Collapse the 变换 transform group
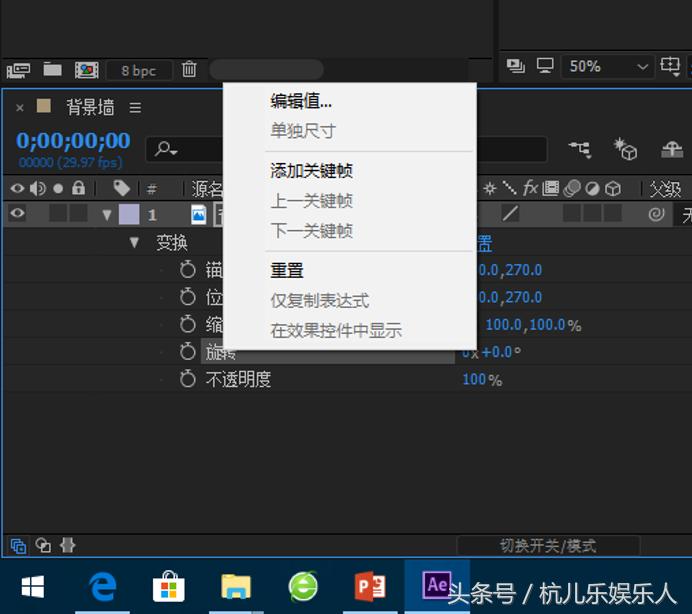 135,242
